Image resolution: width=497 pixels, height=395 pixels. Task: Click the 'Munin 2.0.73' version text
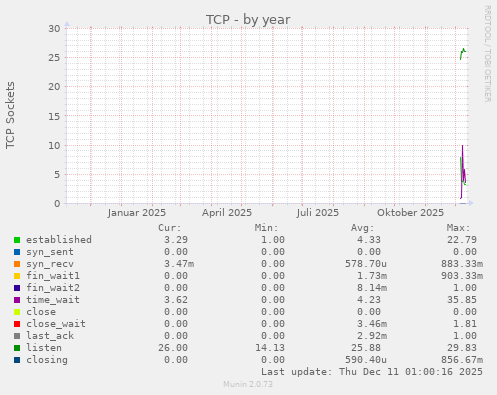pos(248,384)
